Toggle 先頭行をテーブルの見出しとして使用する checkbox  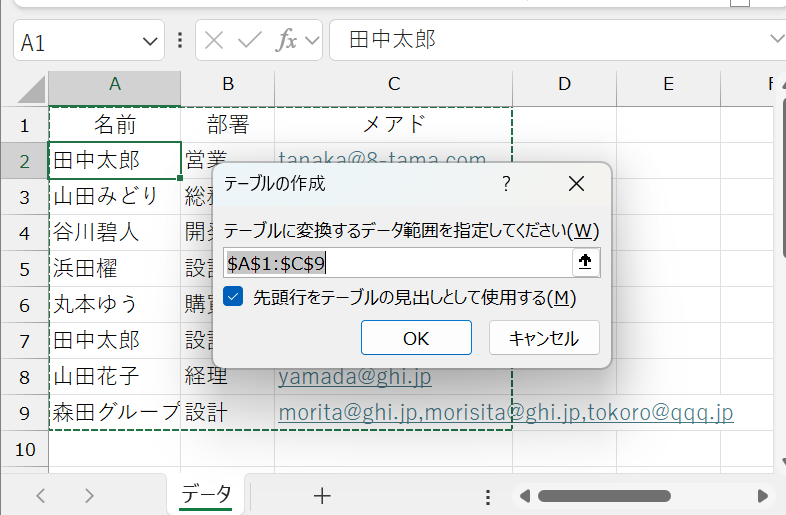click(234, 297)
